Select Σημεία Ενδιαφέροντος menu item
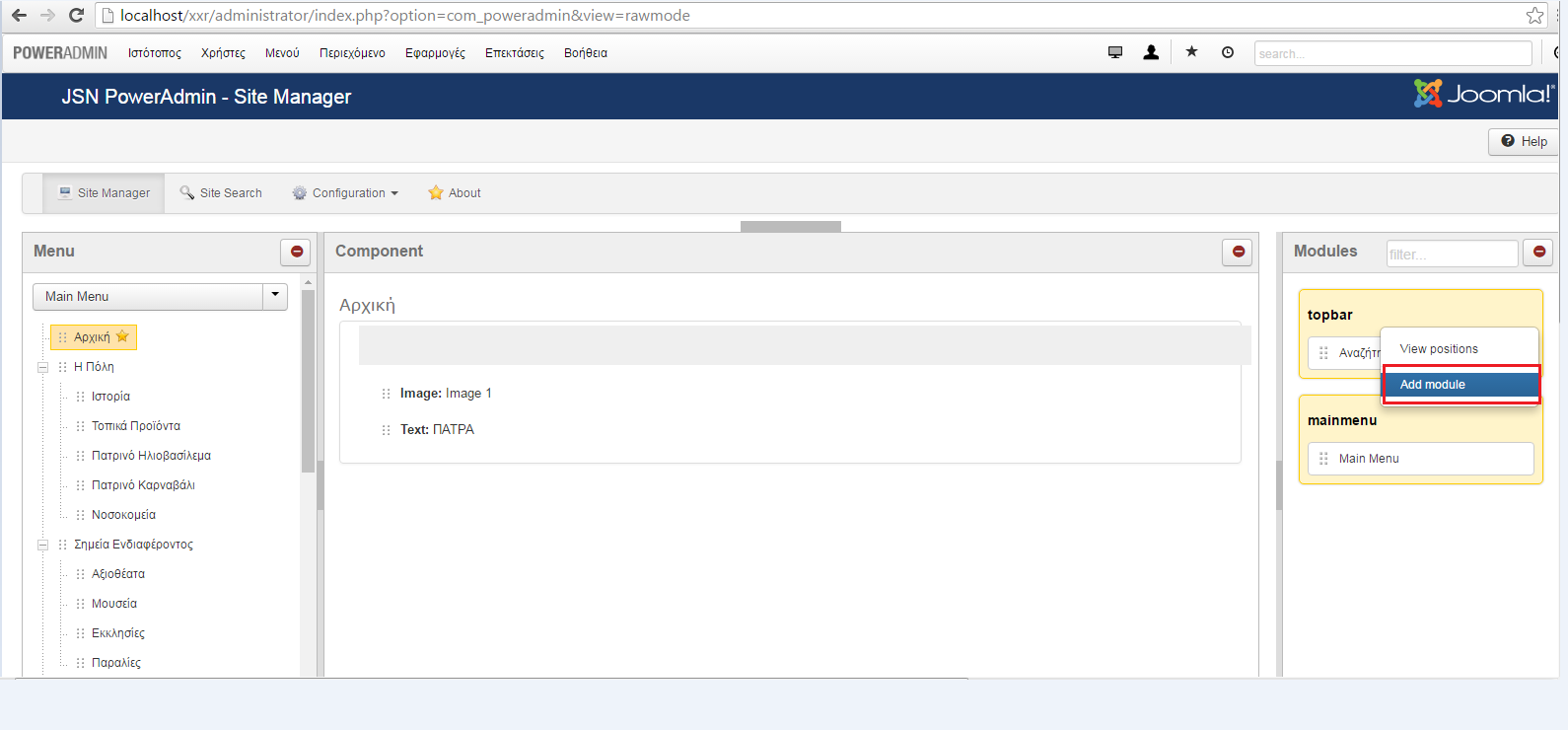 click(x=133, y=545)
